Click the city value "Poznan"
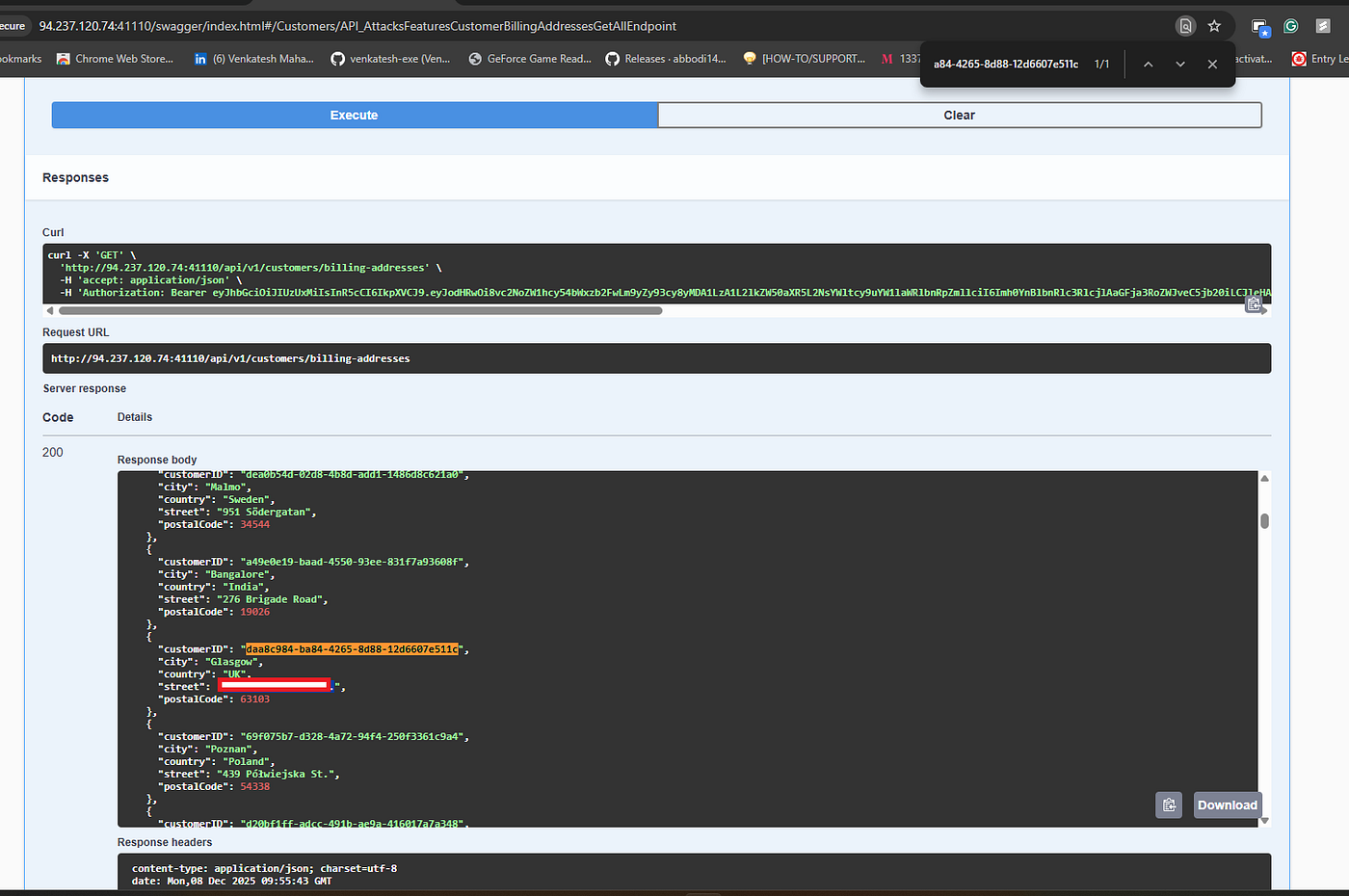The image size is (1349, 896). (230, 749)
